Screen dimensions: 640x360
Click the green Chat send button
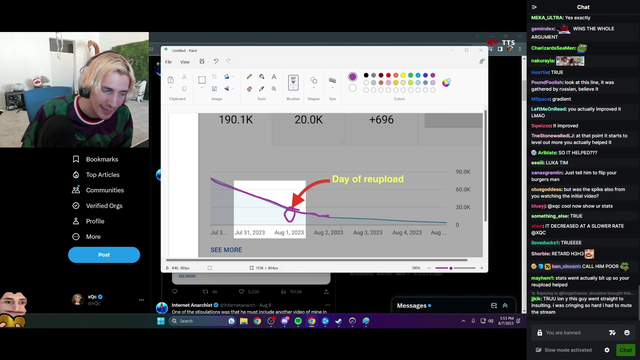click(626, 350)
